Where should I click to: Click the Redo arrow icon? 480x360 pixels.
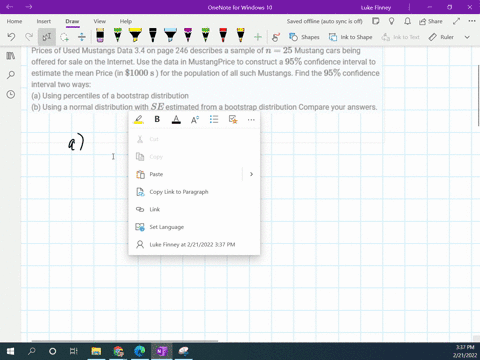pos(29,37)
